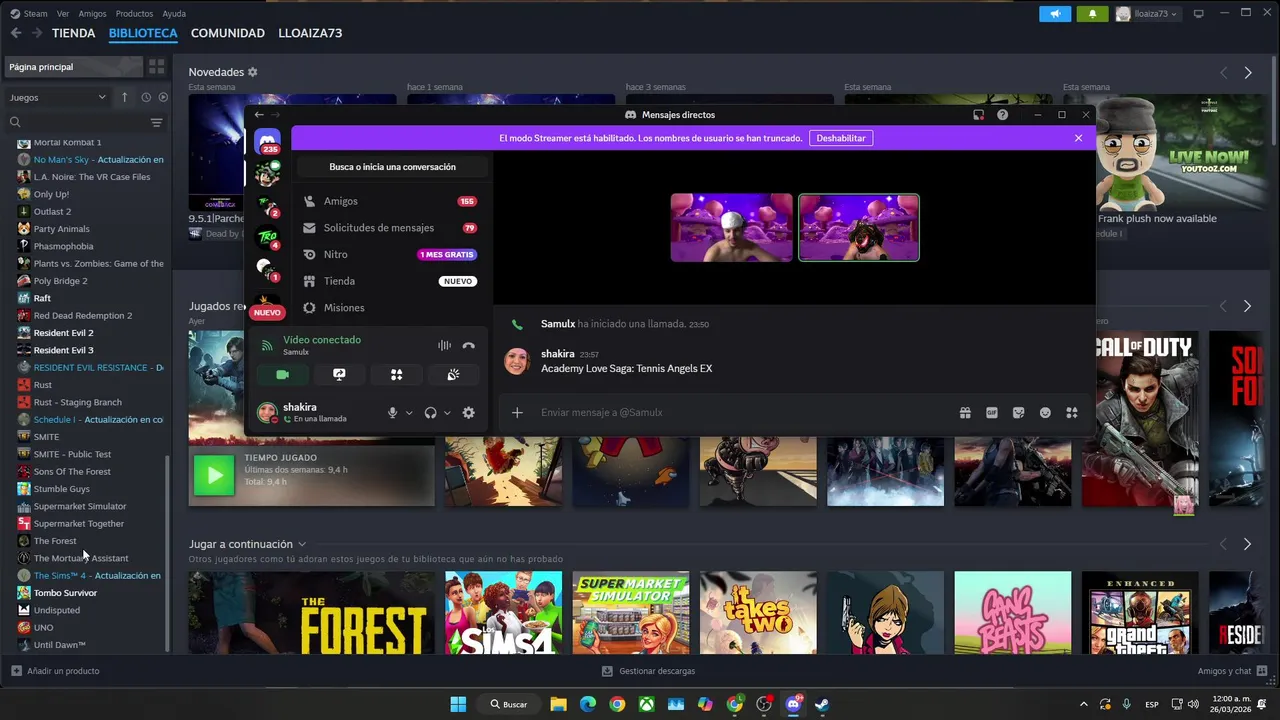Open the Windows Start menu
This screenshot has width=1280, height=720.
pyautogui.click(x=458, y=704)
